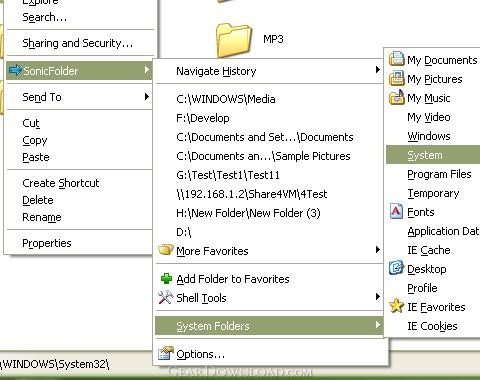Click the More Favorites folder icon

(x=166, y=250)
